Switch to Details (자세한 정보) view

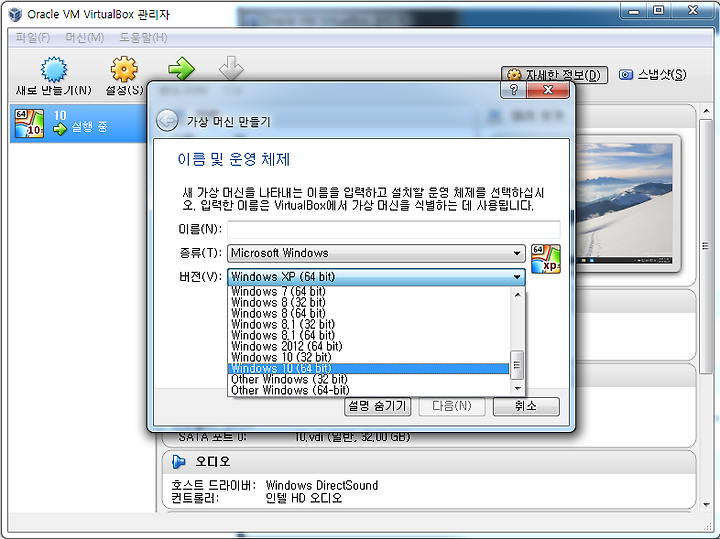554,74
